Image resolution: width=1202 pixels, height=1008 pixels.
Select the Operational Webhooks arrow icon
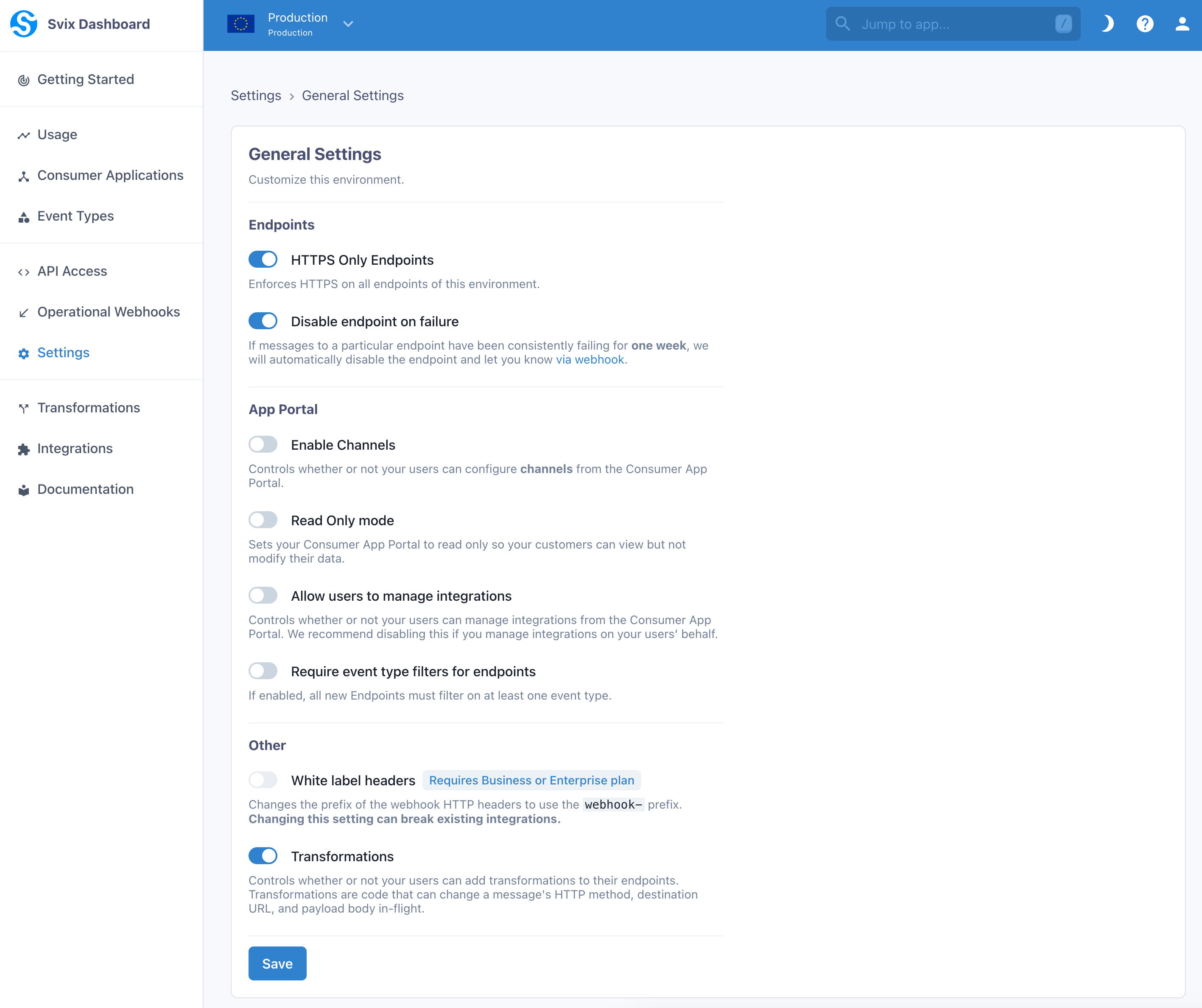[23, 312]
